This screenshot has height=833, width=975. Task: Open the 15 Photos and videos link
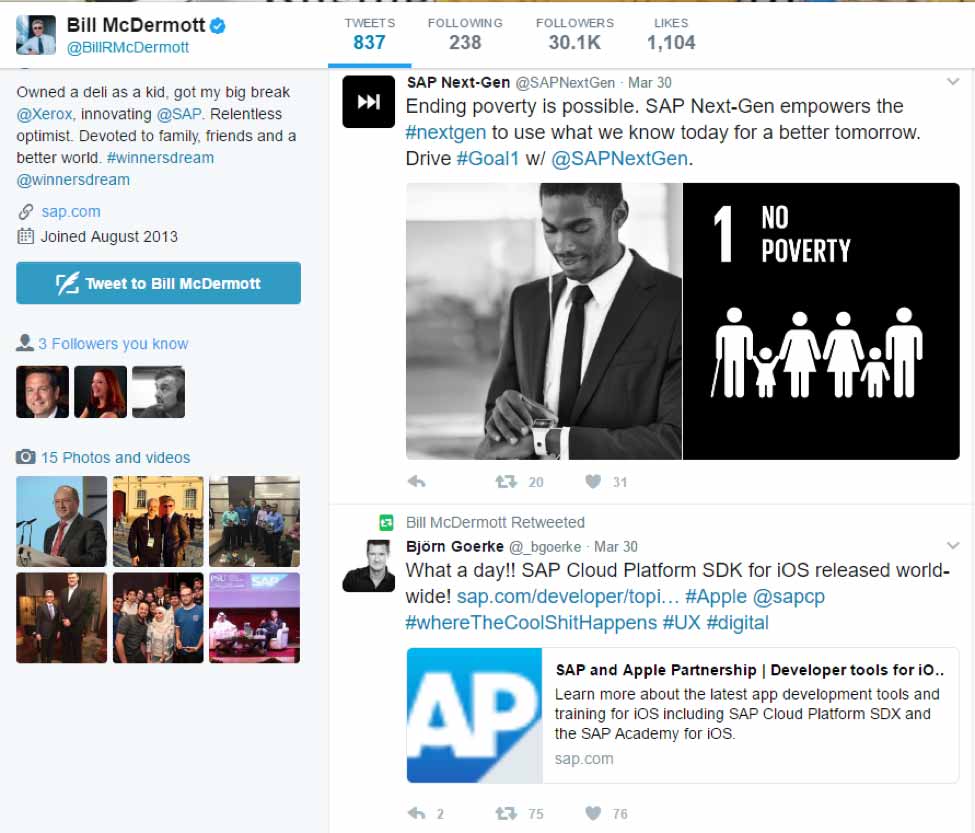point(116,458)
